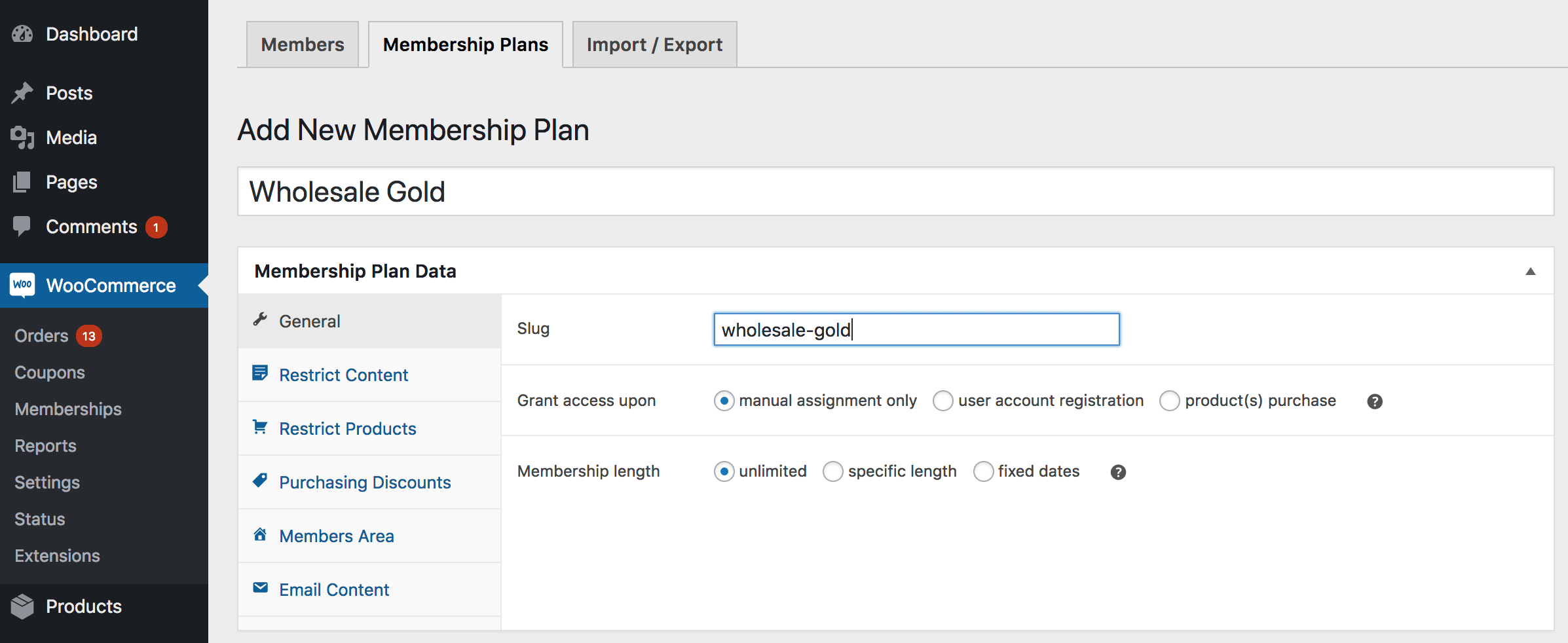
Task: Choose product(s) purchase access option
Action: [1169, 401]
